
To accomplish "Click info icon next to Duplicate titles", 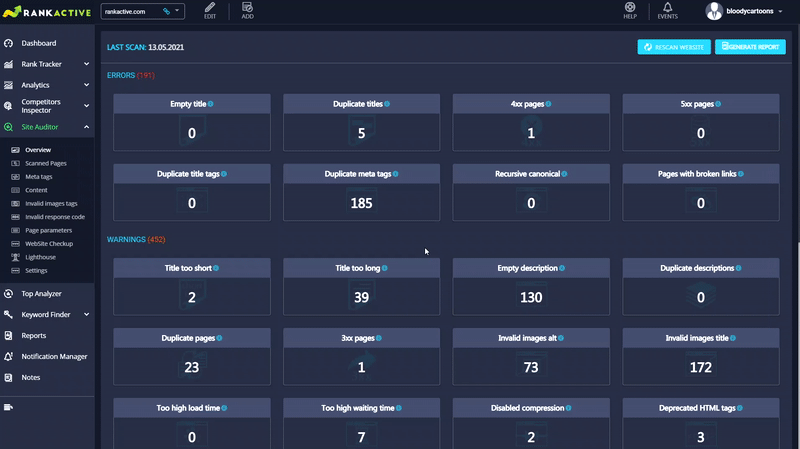I will 387,104.
